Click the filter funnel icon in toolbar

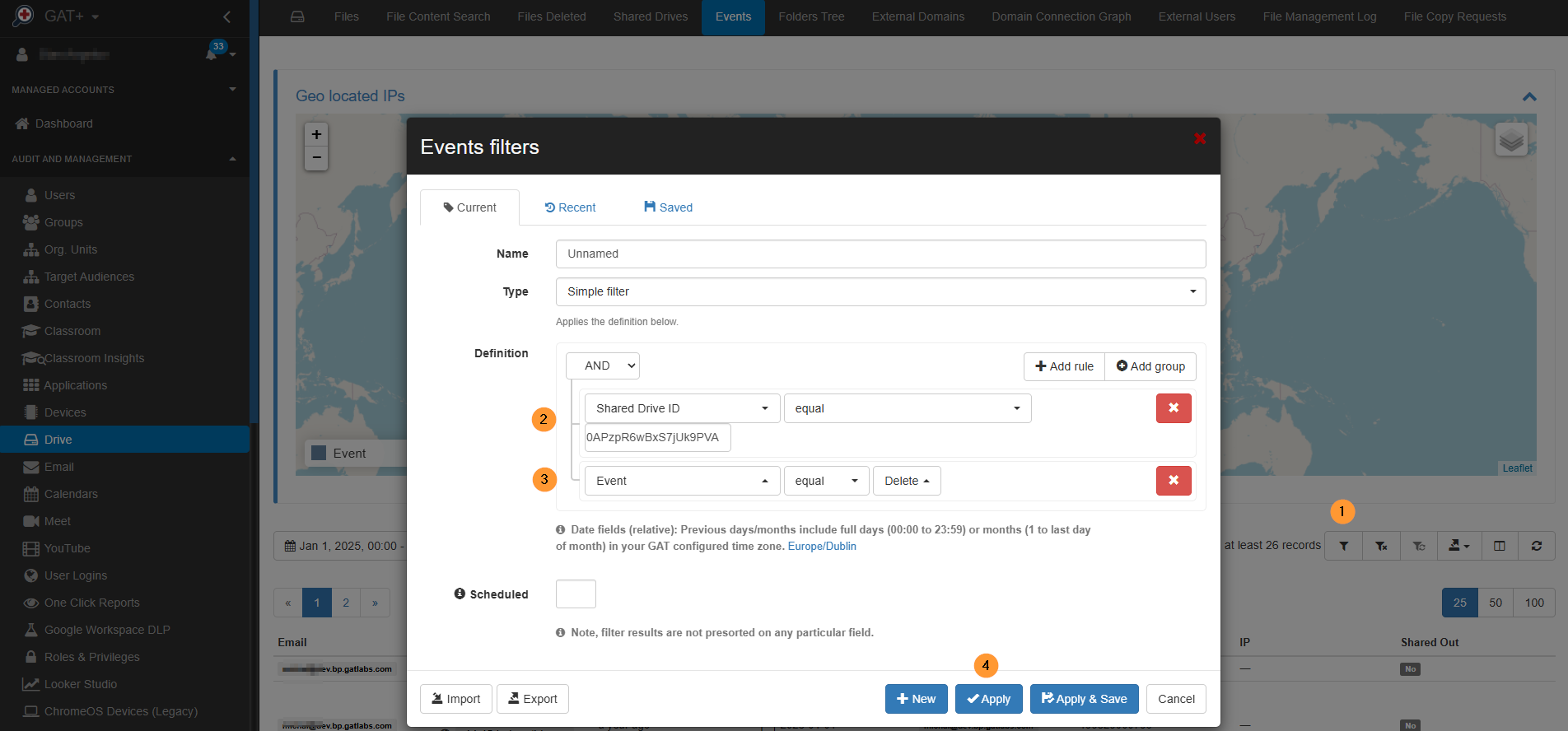(1343, 546)
